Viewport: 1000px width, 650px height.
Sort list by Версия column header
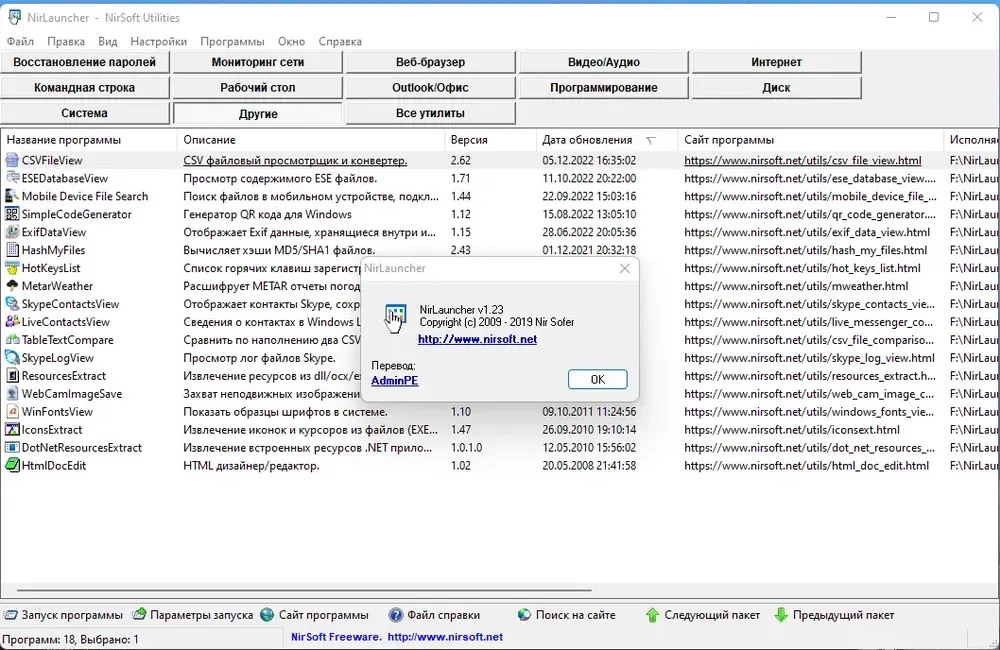tap(469, 140)
